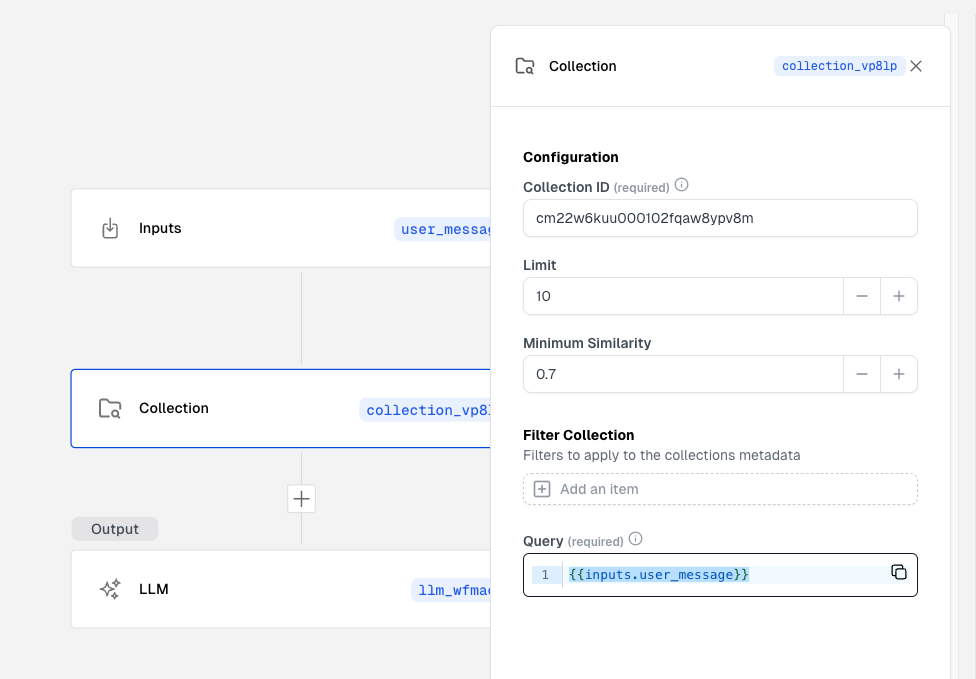The width and height of the screenshot is (976, 679).
Task: Click plus icon in Add an item
Action: click(x=542, y=489)
